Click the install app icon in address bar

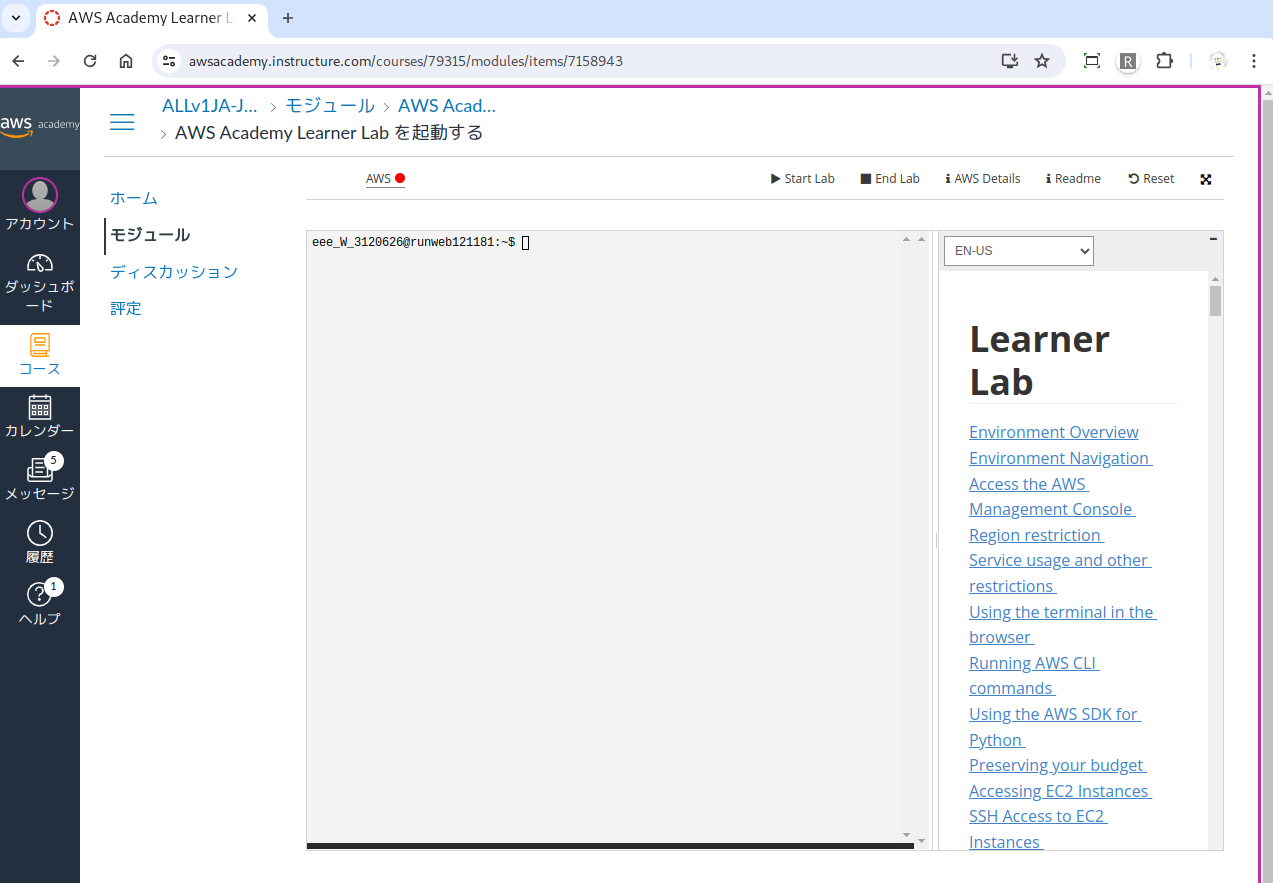1010,61
